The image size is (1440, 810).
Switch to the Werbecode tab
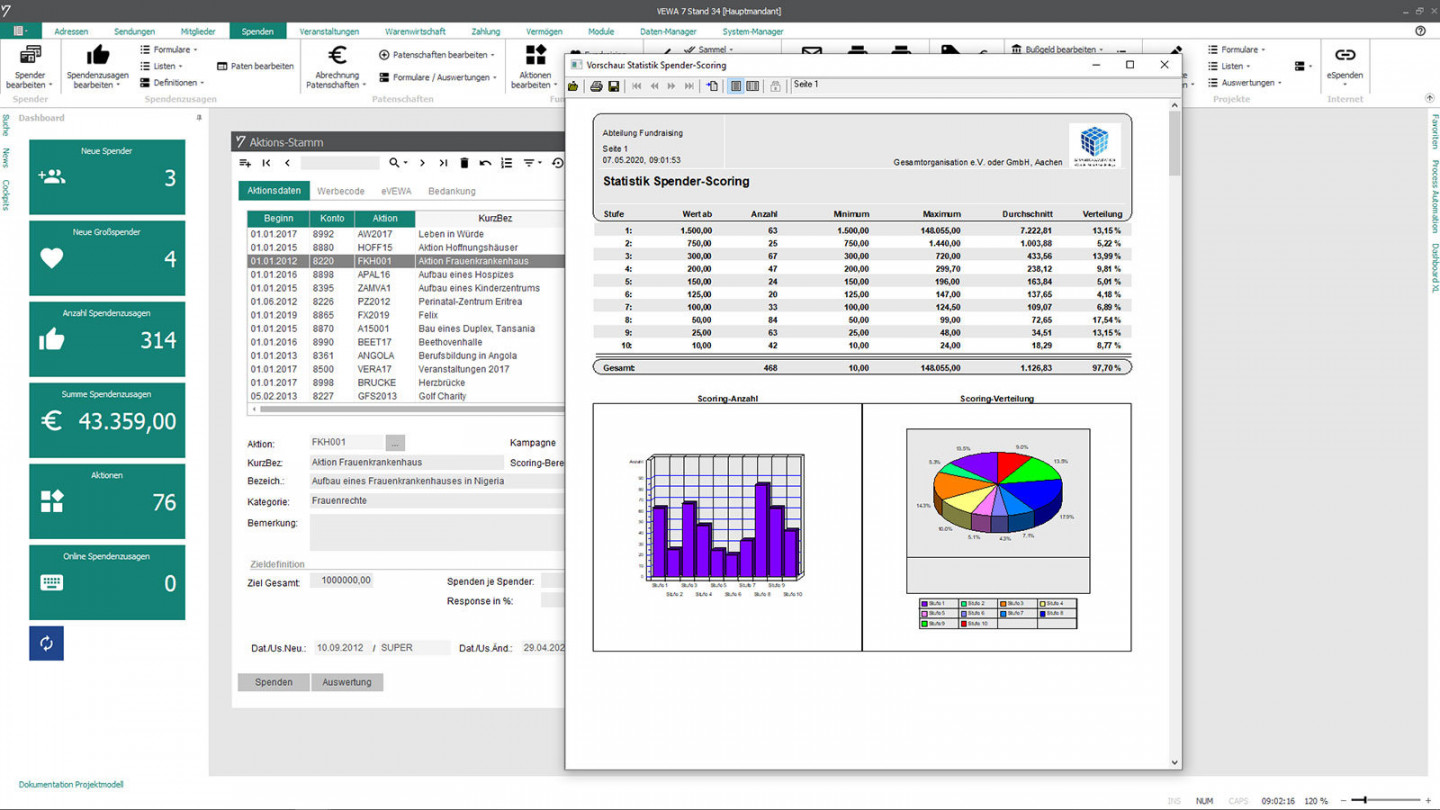tap(341, 191)
